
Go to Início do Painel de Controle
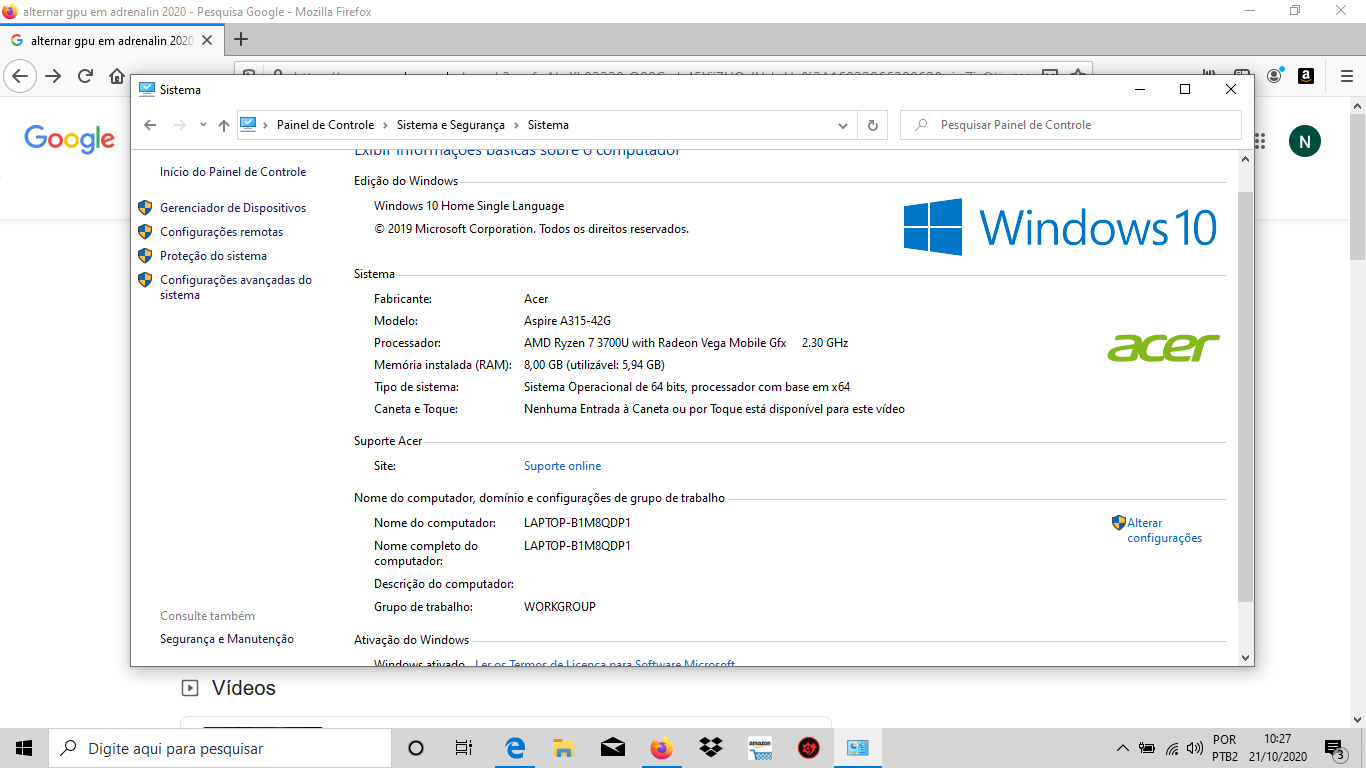233,172
